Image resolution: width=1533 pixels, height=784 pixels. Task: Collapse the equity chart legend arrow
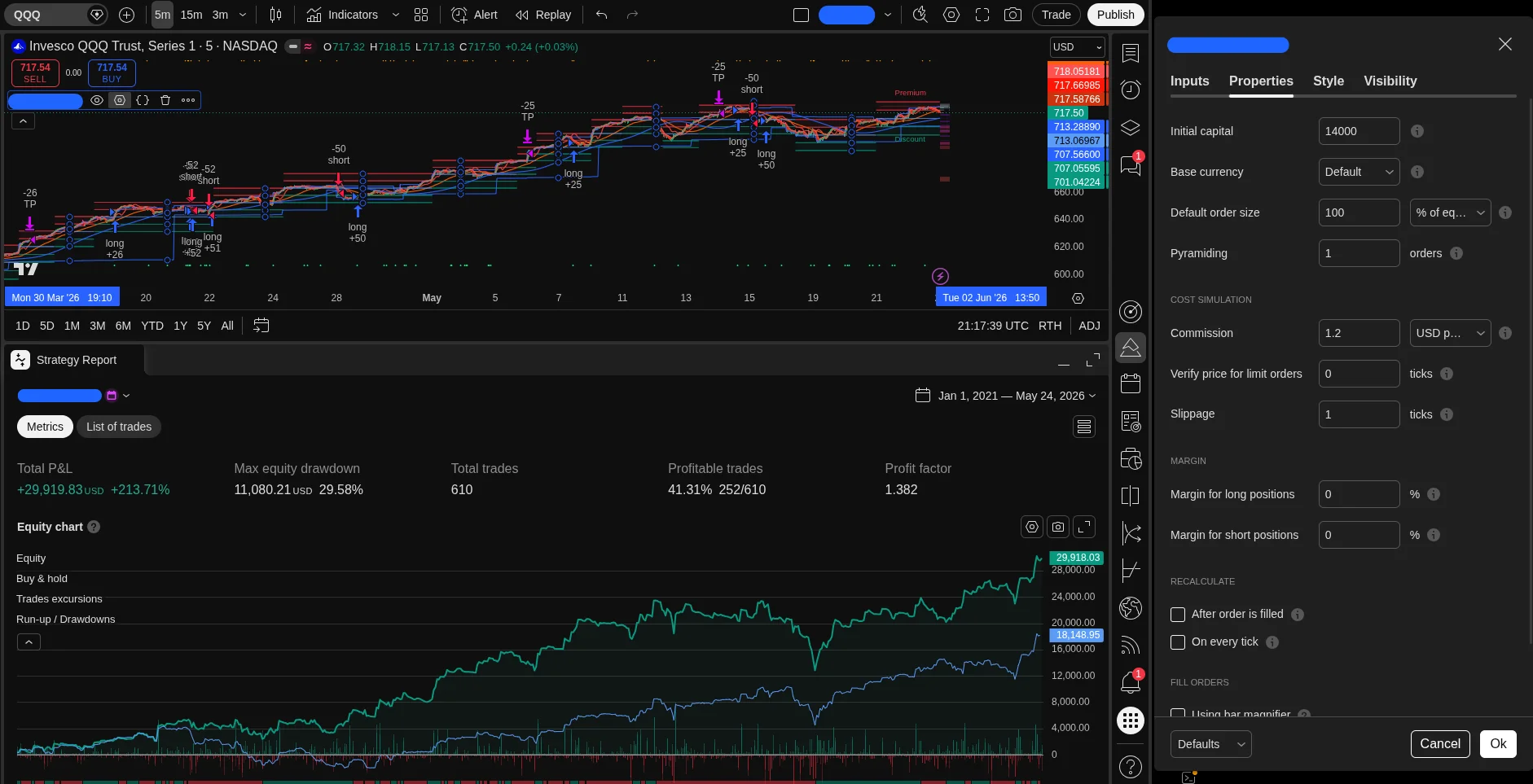click(x=29, y=642)
